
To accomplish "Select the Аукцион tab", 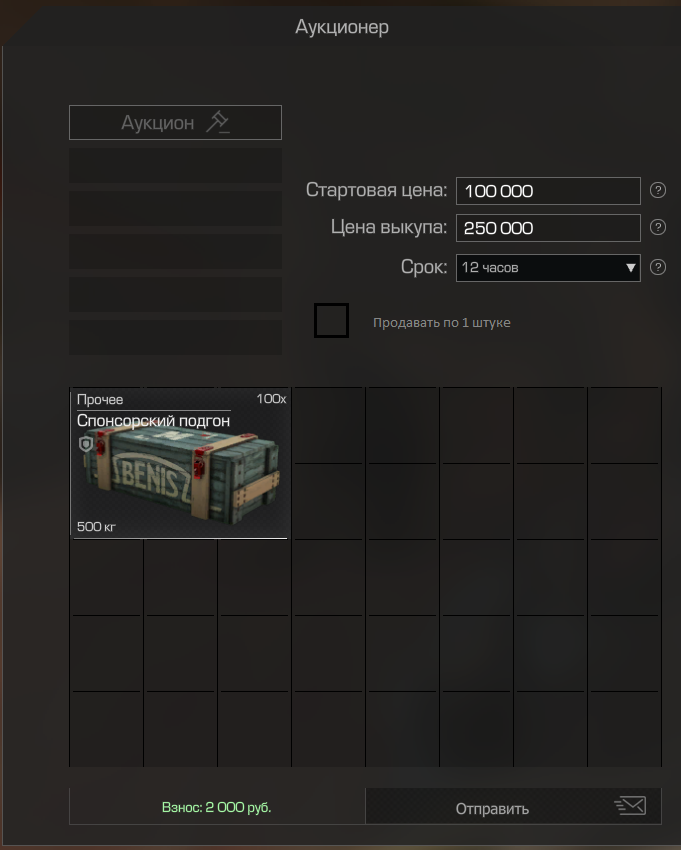I will coord(175,123).
